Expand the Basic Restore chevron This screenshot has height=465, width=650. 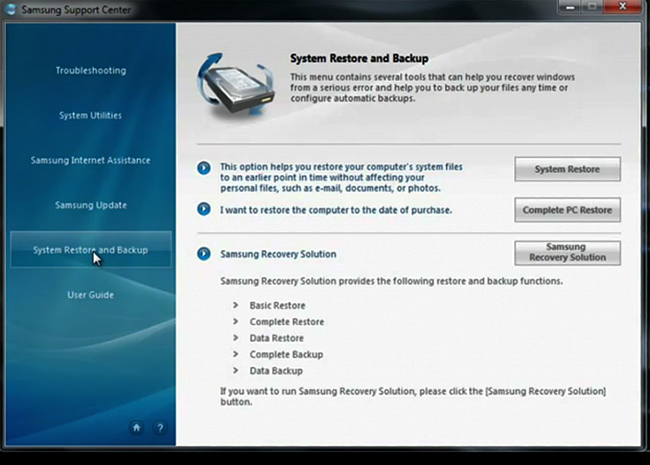tap(235, 305)
